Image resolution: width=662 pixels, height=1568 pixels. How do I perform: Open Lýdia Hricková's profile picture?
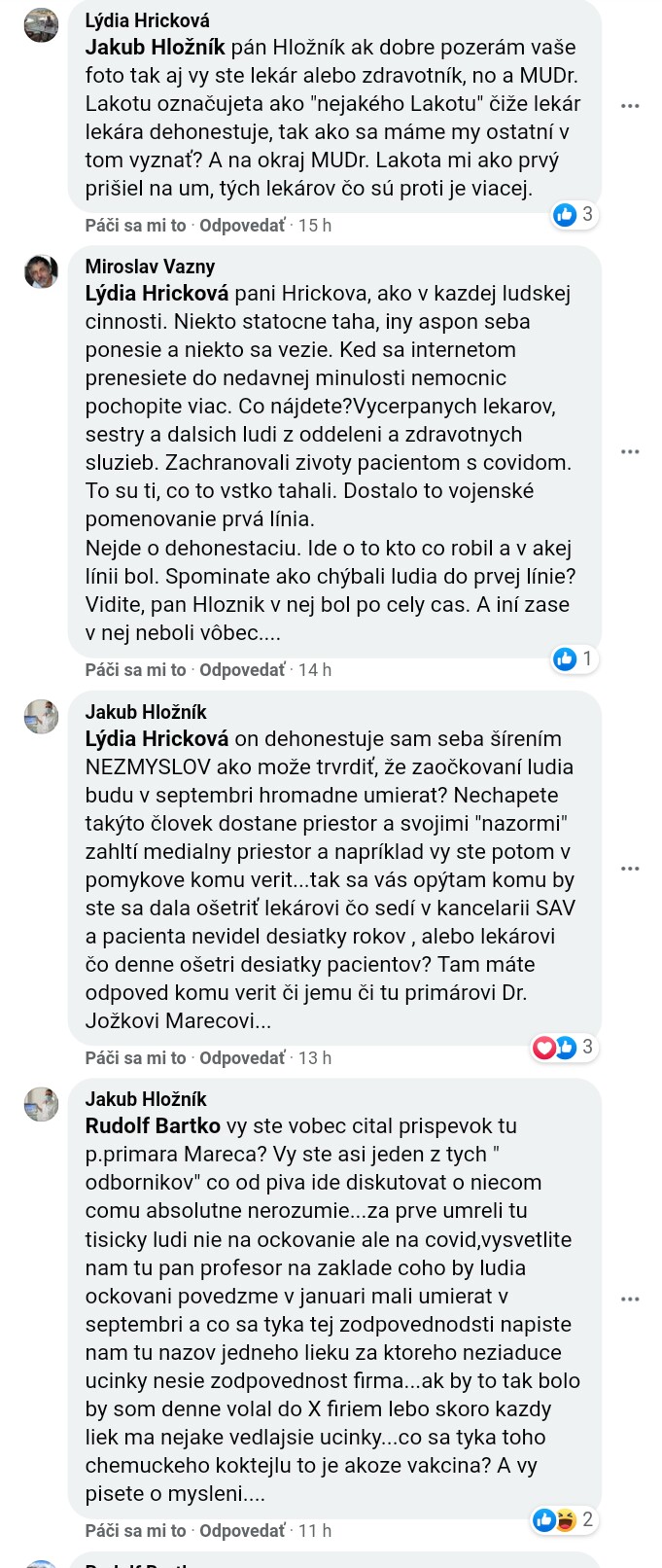click(x=41, y=25)
